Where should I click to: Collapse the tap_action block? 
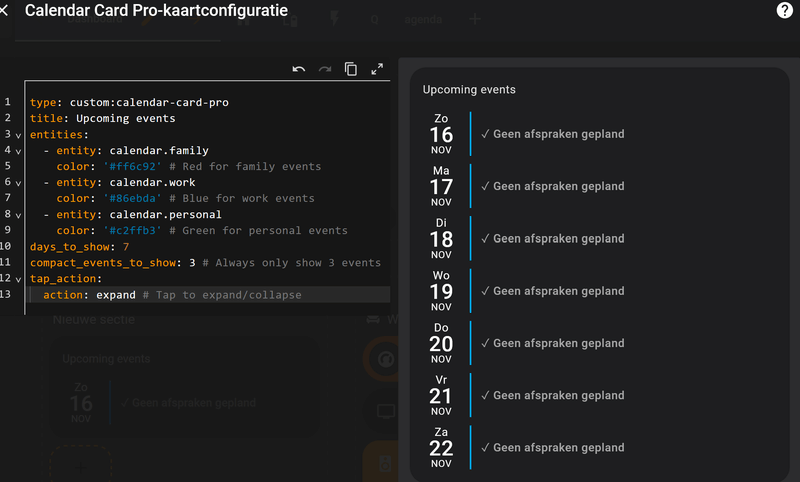(18, 278)
